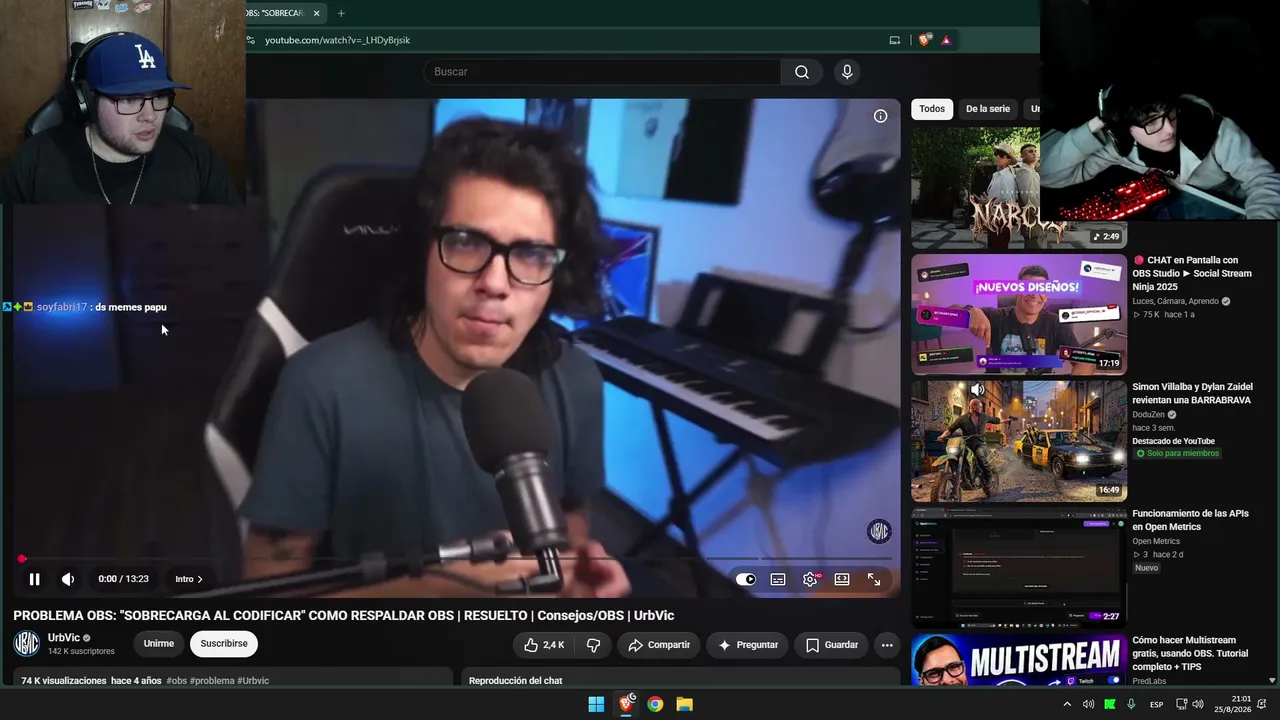
Task: Open the Simon Villalba BARRABRAVA thumbnail
Action: [x=1019, y=441]
